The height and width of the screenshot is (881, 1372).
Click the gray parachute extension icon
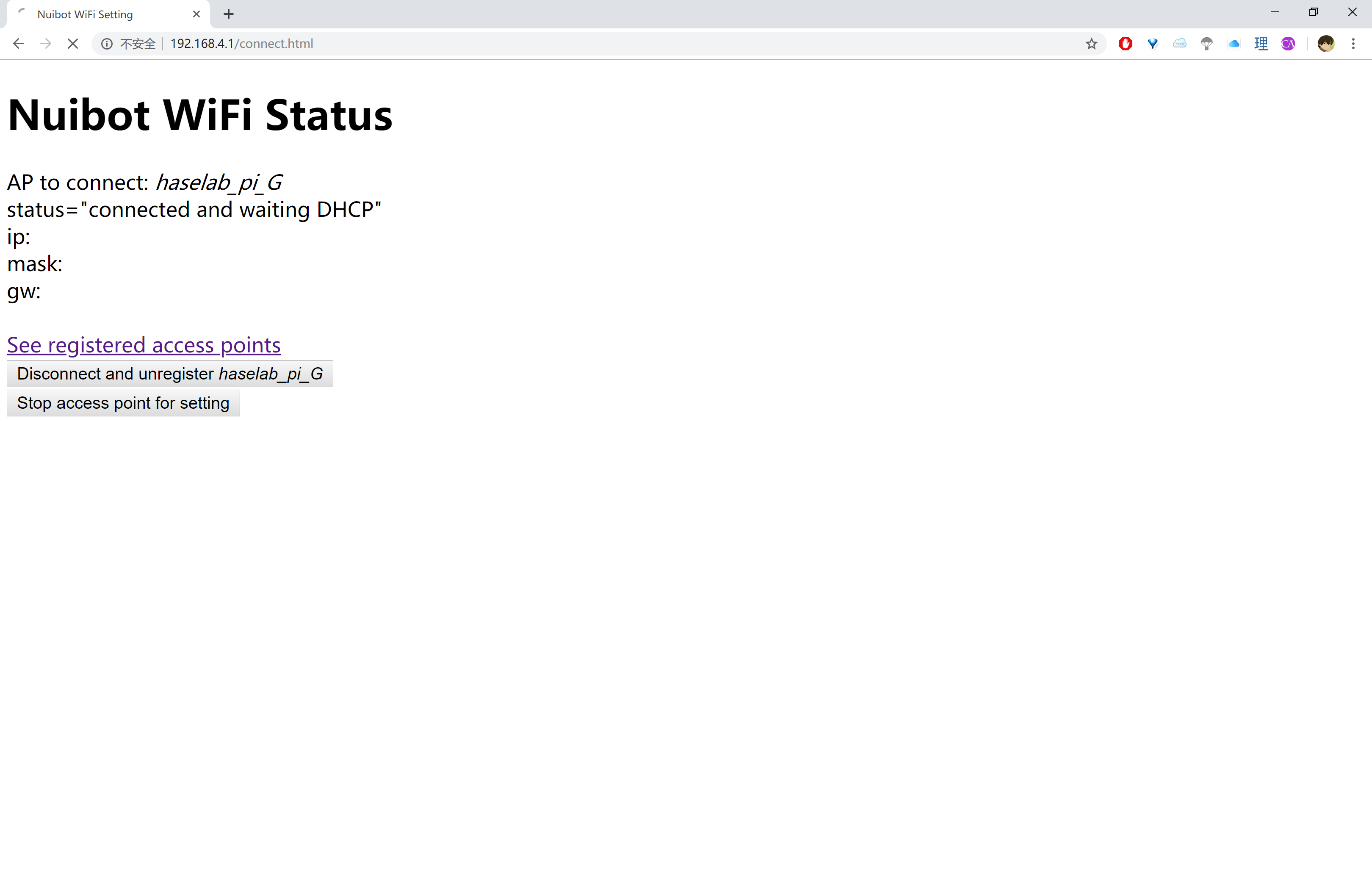point(1207,44)
